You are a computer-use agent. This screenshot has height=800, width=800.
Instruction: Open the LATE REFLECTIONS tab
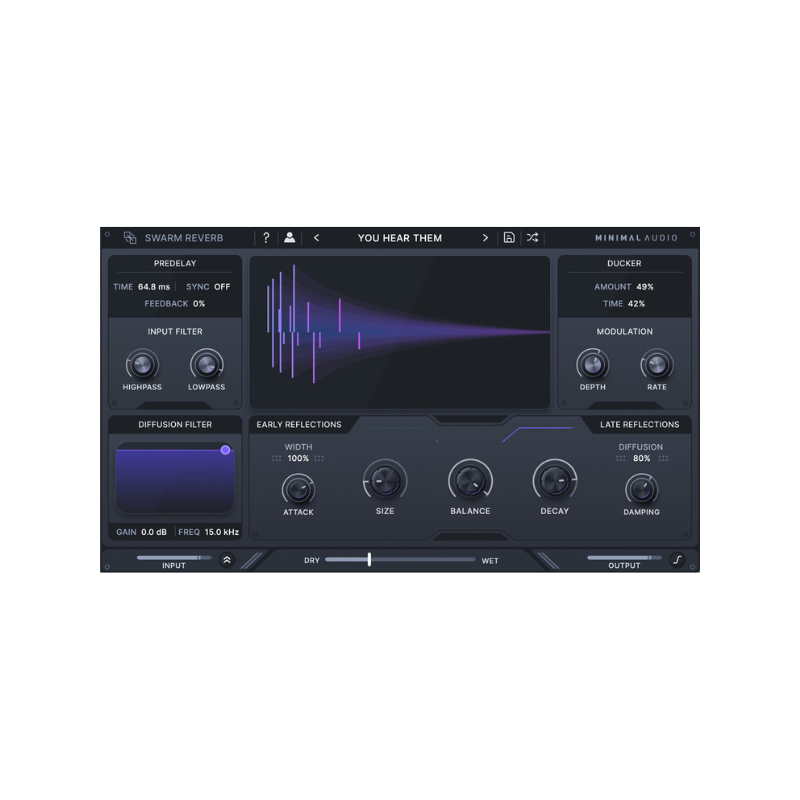point(638,424)
